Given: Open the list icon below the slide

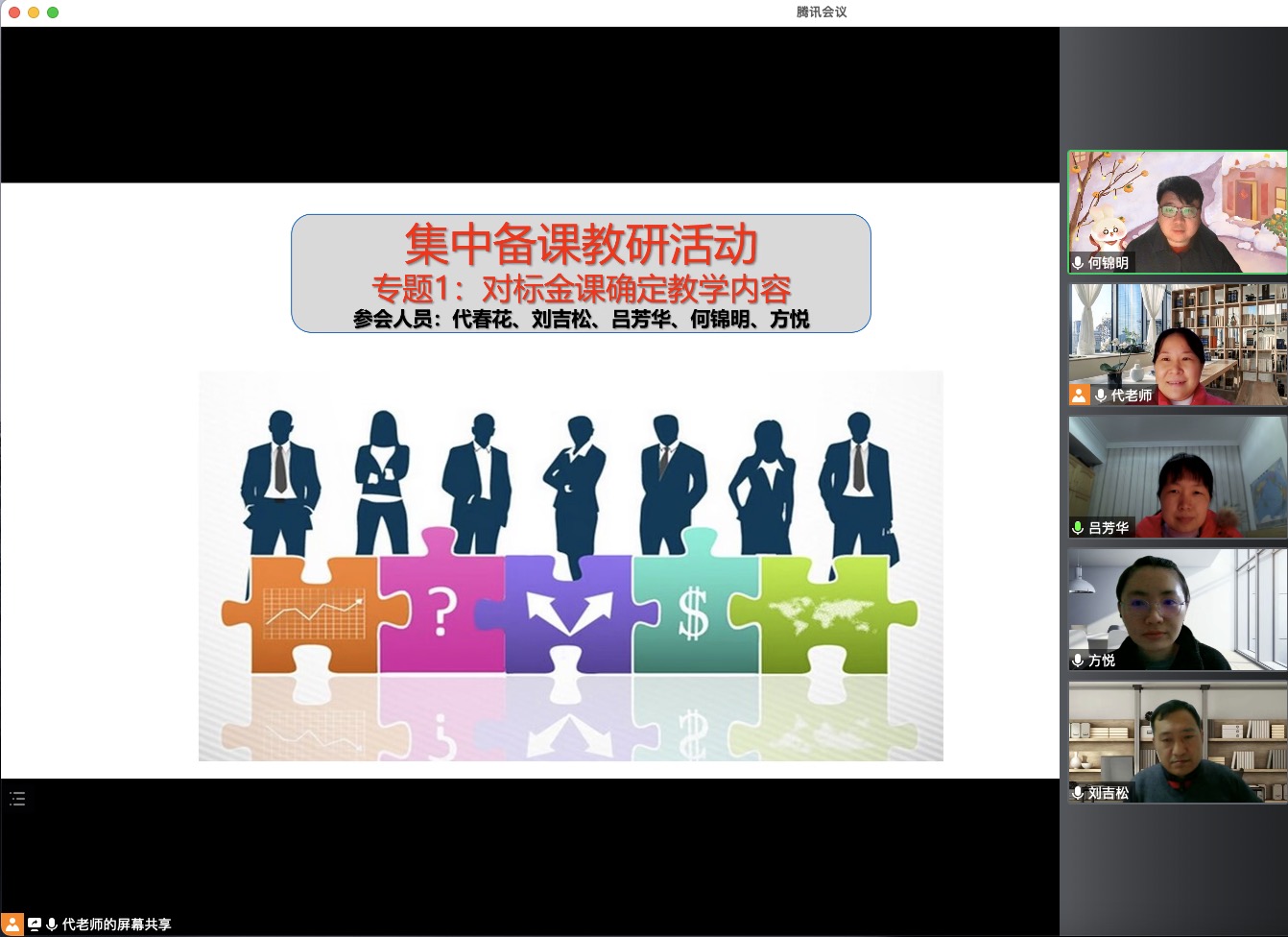Looking at the screenshot, I should pyautogui.click(x=17, y=799).
